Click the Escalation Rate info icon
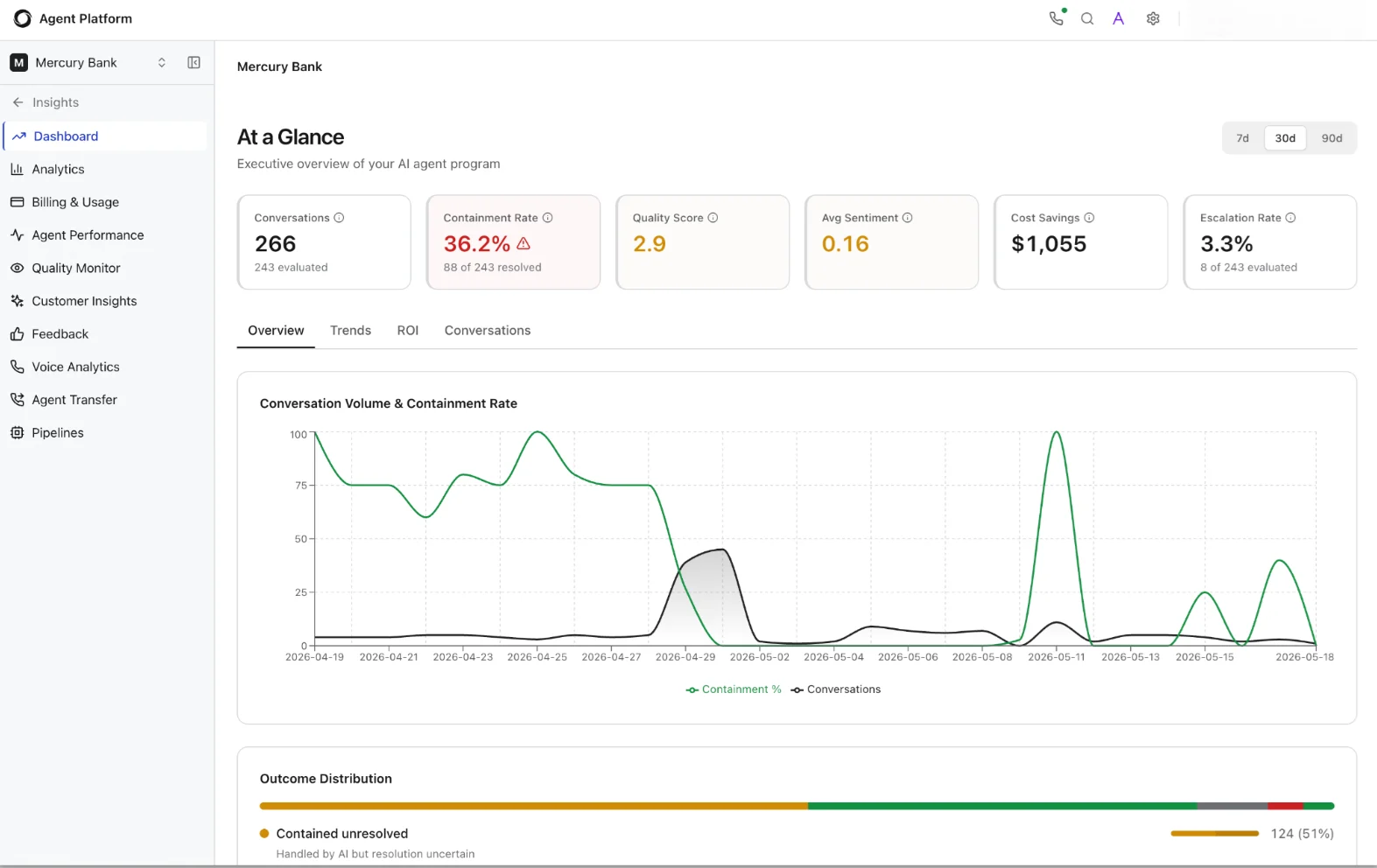The image size is (1377, 868). 1290,218
